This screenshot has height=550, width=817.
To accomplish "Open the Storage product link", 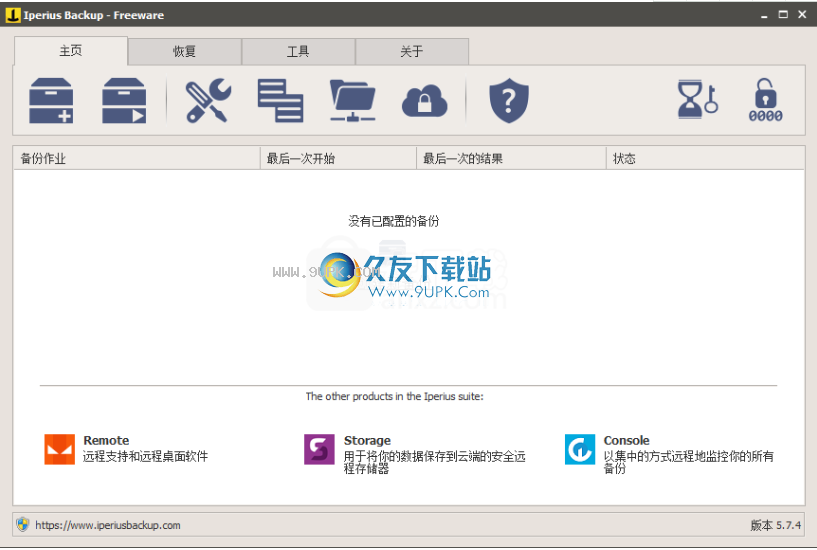I will 367,440.
